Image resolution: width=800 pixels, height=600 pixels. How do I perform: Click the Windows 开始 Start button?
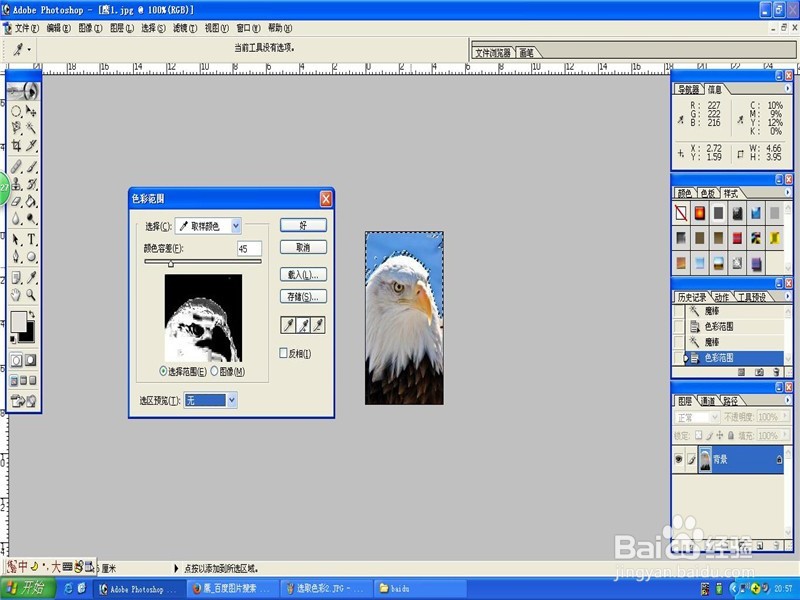tap(28, 588)
